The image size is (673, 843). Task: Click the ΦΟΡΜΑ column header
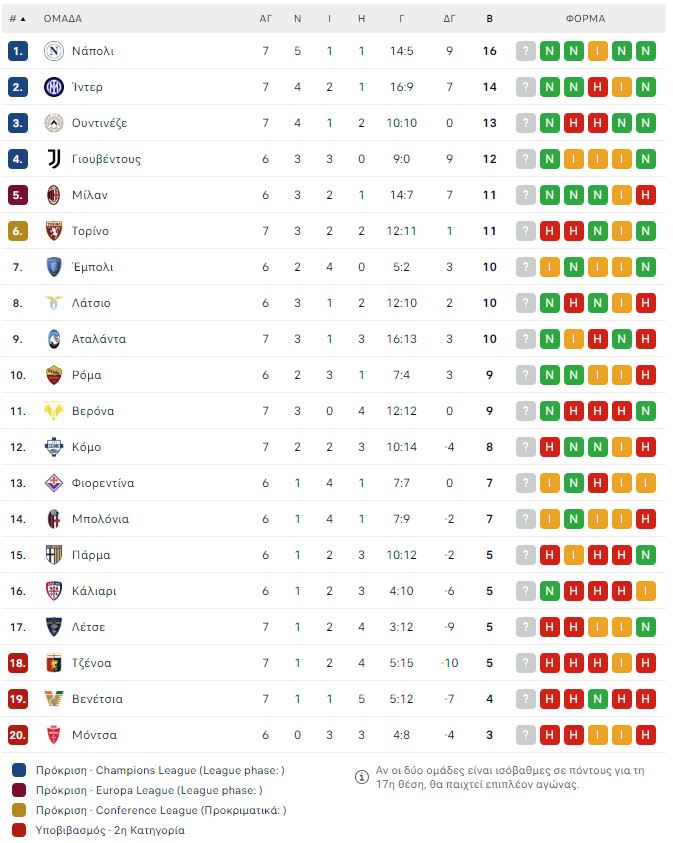tap(584, 18)
